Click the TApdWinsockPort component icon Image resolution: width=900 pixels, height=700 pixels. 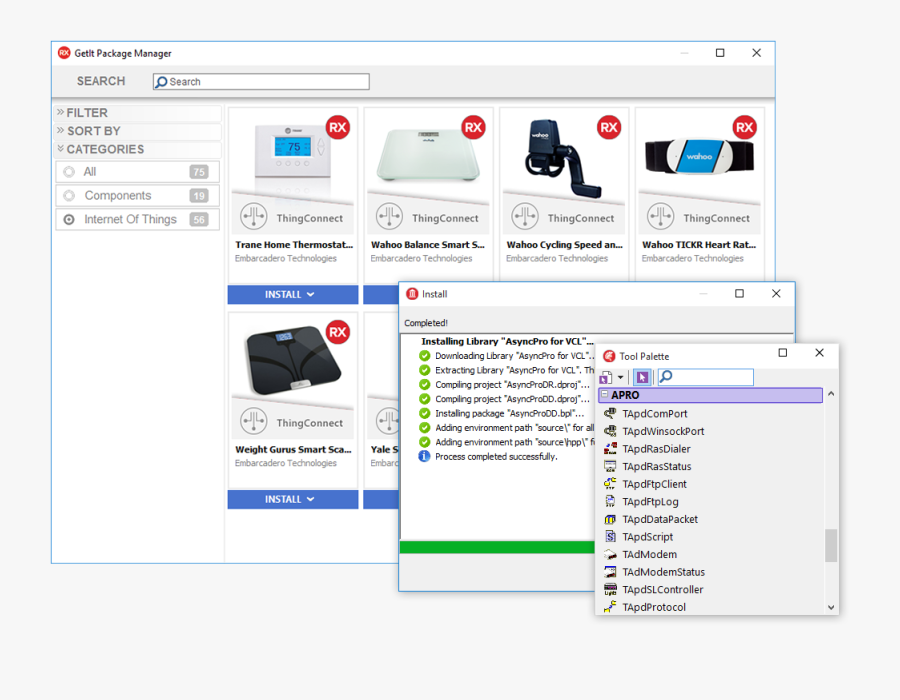610,431
